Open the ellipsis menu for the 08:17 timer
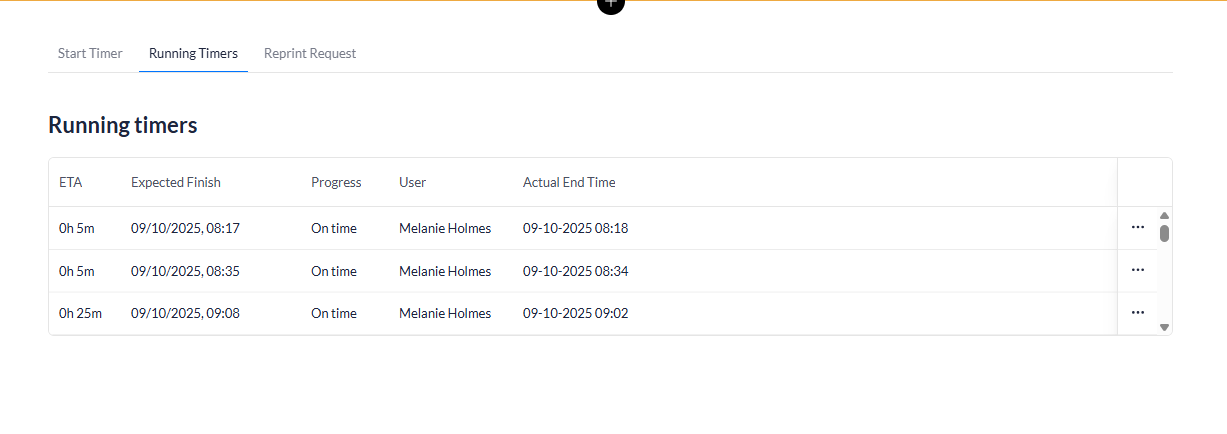Image resolution: width=1227 pixels, height=434 pixels. coord(1137,228)
